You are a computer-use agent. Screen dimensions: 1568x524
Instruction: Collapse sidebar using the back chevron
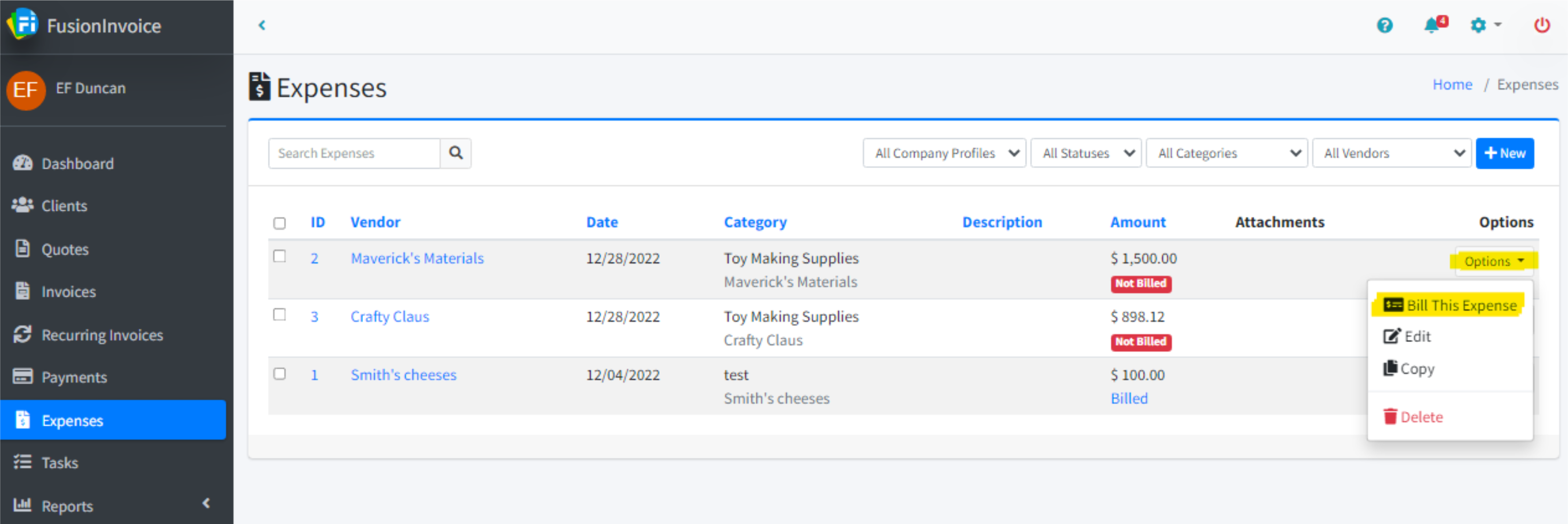[x=262, y=26]
